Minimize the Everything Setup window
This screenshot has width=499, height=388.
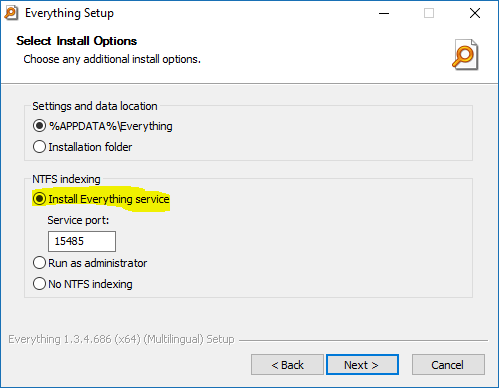tap(384, 13)
